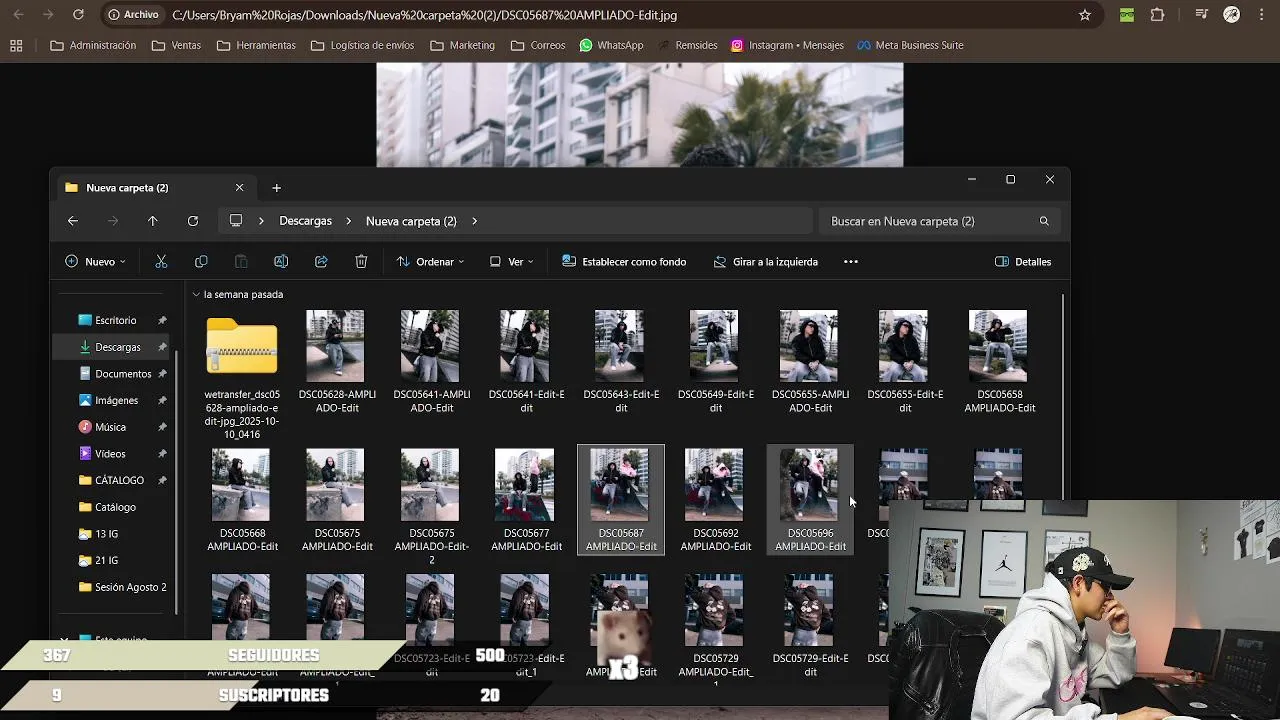This screenshot has width=1280, height=720.
Task: Open Chrome's Extensions puzzle icon
Action: click(x=1158, y=15)
